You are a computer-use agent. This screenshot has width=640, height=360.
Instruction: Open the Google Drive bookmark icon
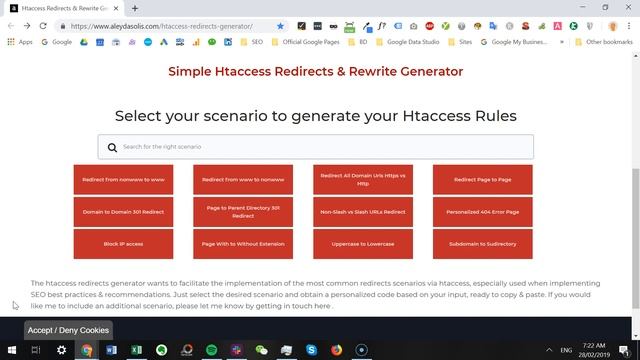click(x=84, y=42)
